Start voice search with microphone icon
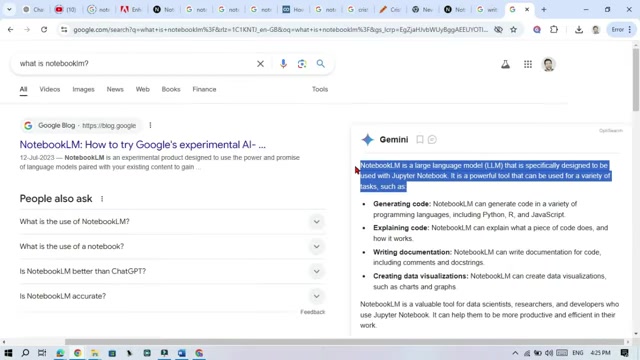This screenshot has height=360, width=640. click(x=283, y=64)
